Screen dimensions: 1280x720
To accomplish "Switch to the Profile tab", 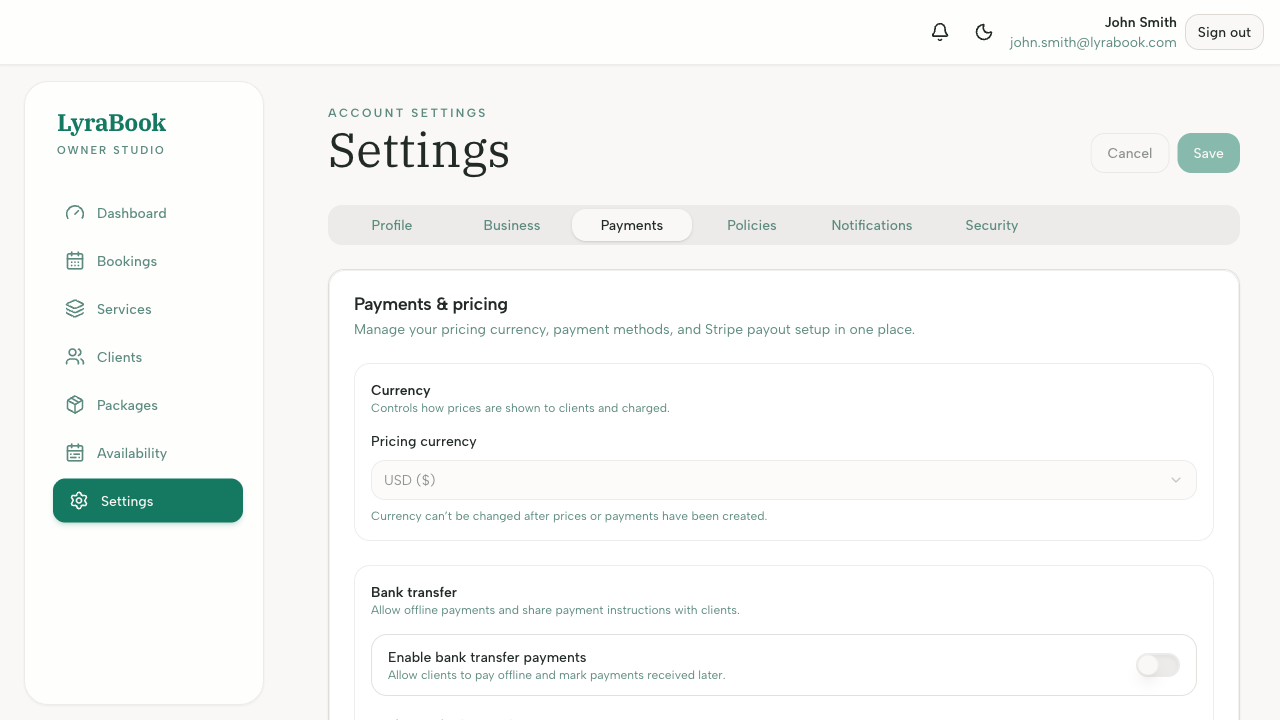I will coord(391,225).
